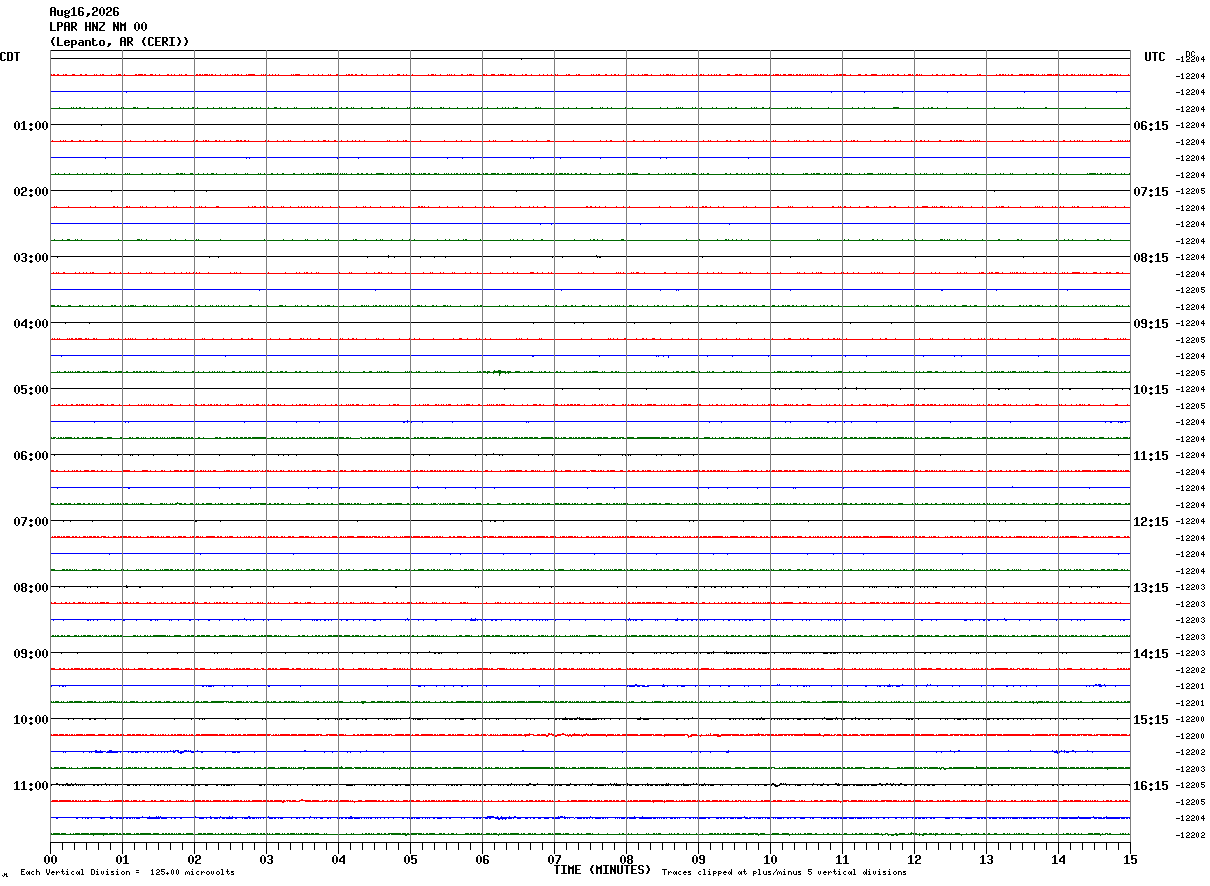Click the Lepanto, AR (CERI) location text
Image resolution: width=1210 pixels, height=886 pixels.
click(119, 42)
